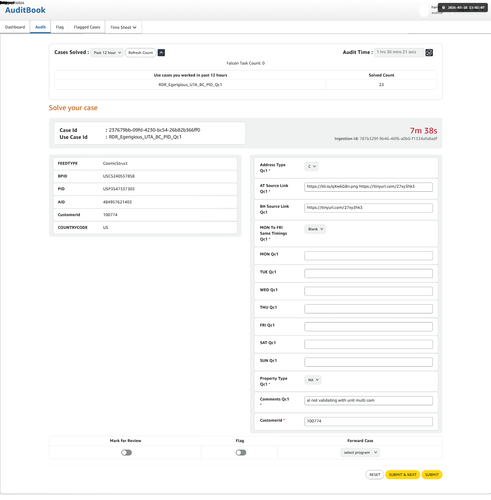This screenshot has height=500, width=491.
Task: Click the TUE Qc1 input field
Action: tap(368, 273)
